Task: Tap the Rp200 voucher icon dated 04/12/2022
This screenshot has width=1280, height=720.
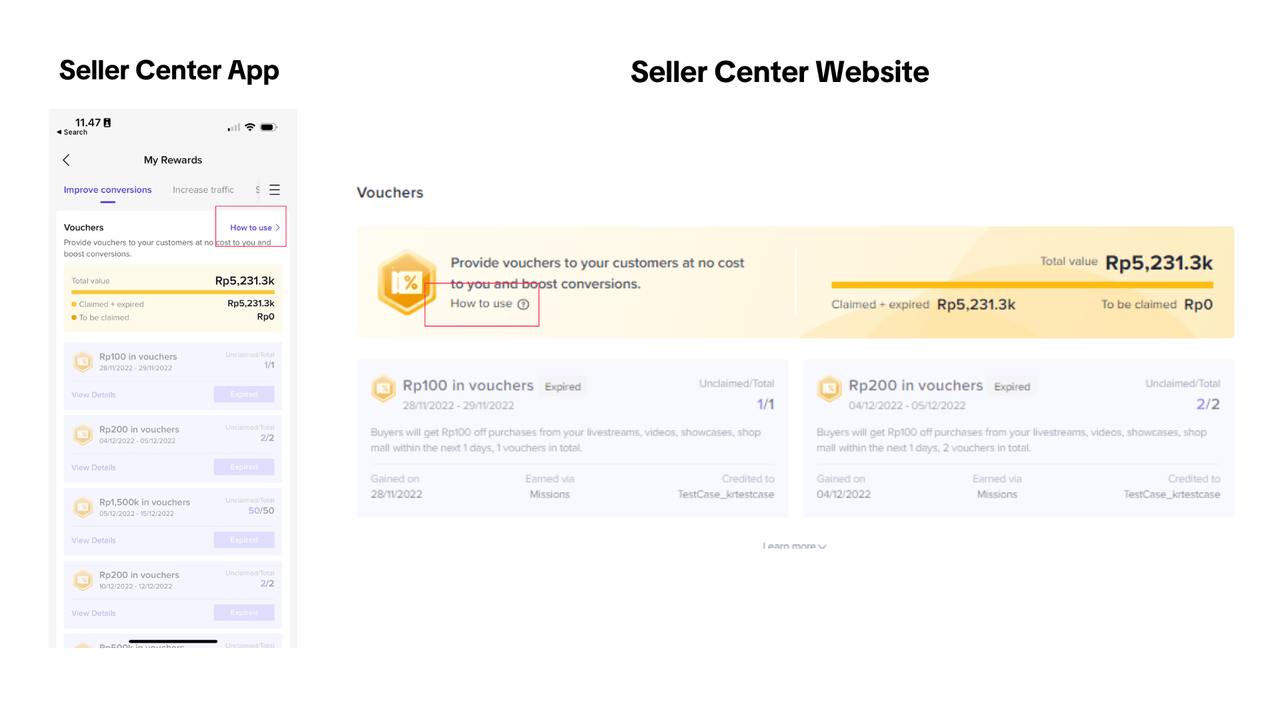Action: (83, 434)
